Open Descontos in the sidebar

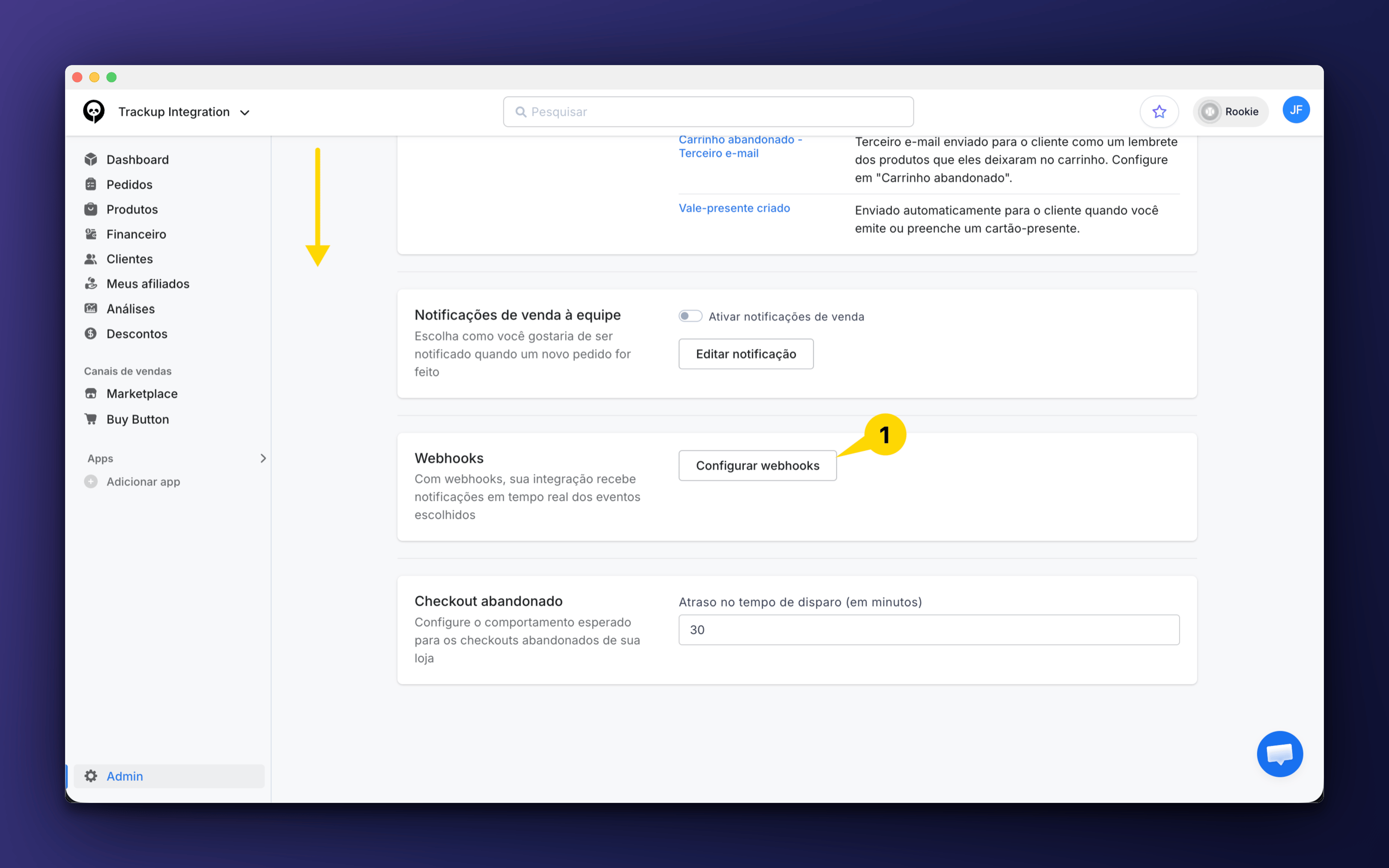(x=137, y=334)
